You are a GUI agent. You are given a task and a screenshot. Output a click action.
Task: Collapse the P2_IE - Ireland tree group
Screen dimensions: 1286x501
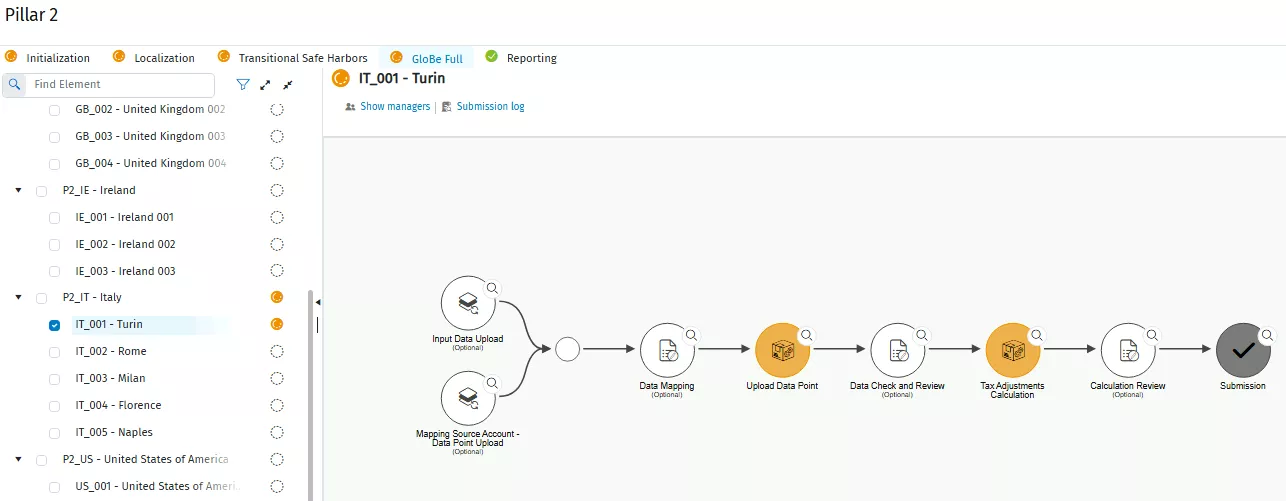coord(18,190)
